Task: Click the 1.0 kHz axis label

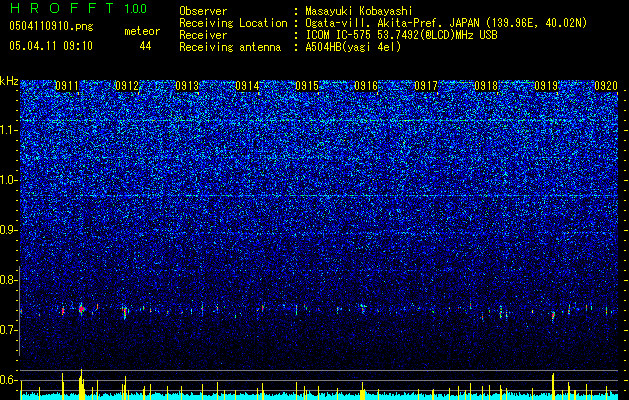Action: pos(9,180)
